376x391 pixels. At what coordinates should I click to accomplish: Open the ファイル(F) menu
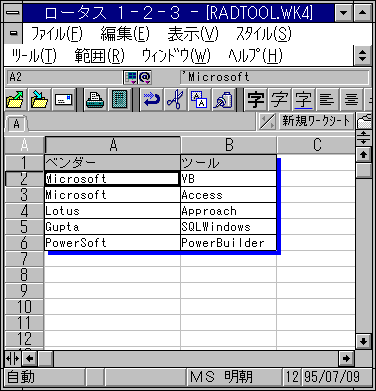coord(57,34)
